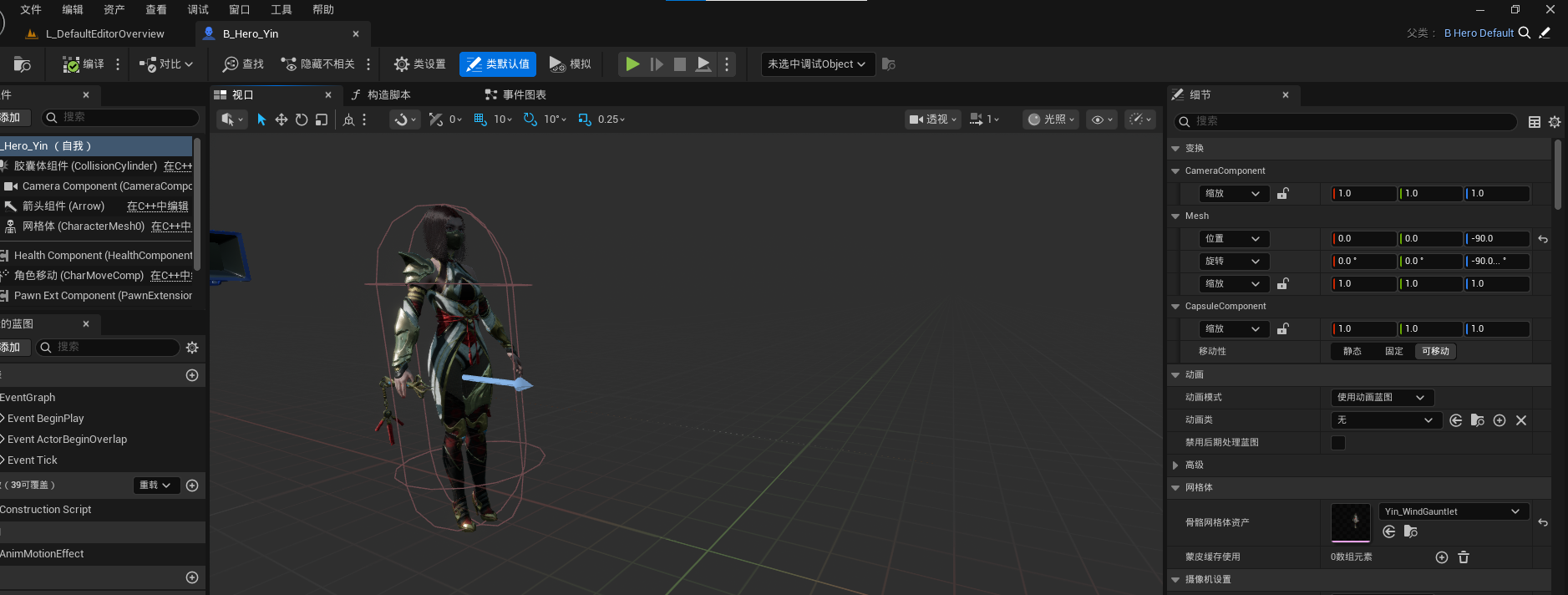Open 对比 diff dropdown
The image size is (1568, 595).
coord(166,64)
